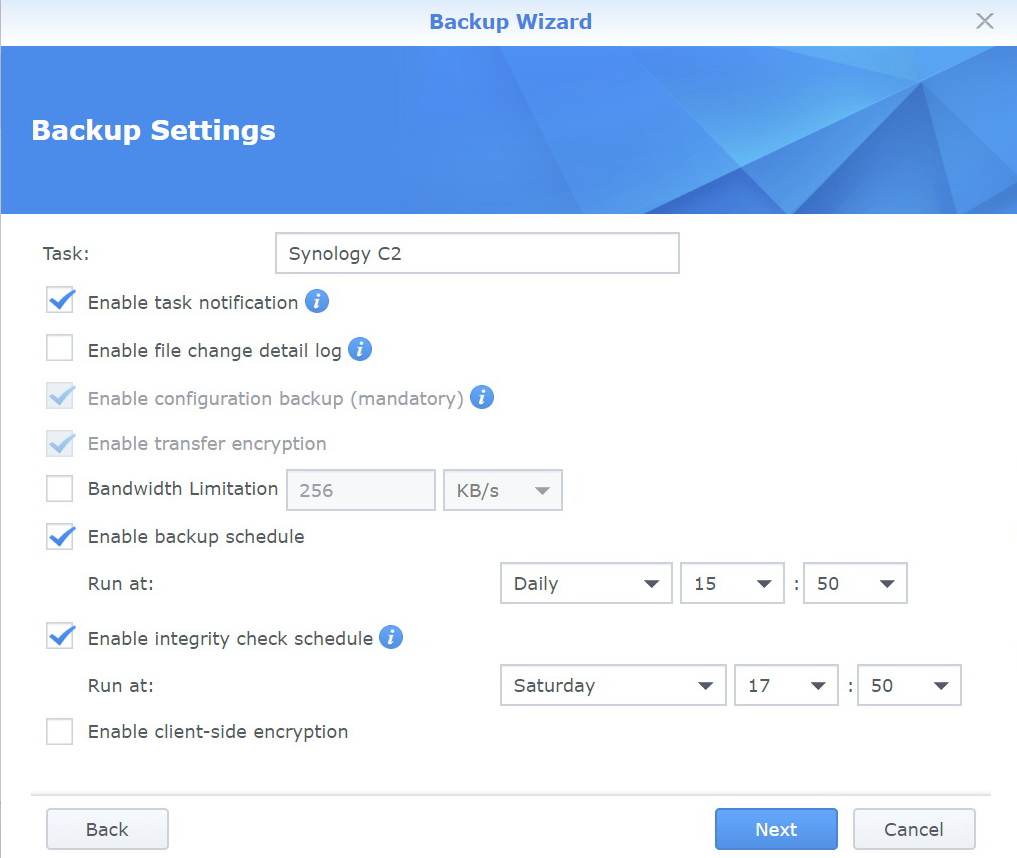
Task: Click the Enable transfer encryption checkbox
Action: [60, 443]
